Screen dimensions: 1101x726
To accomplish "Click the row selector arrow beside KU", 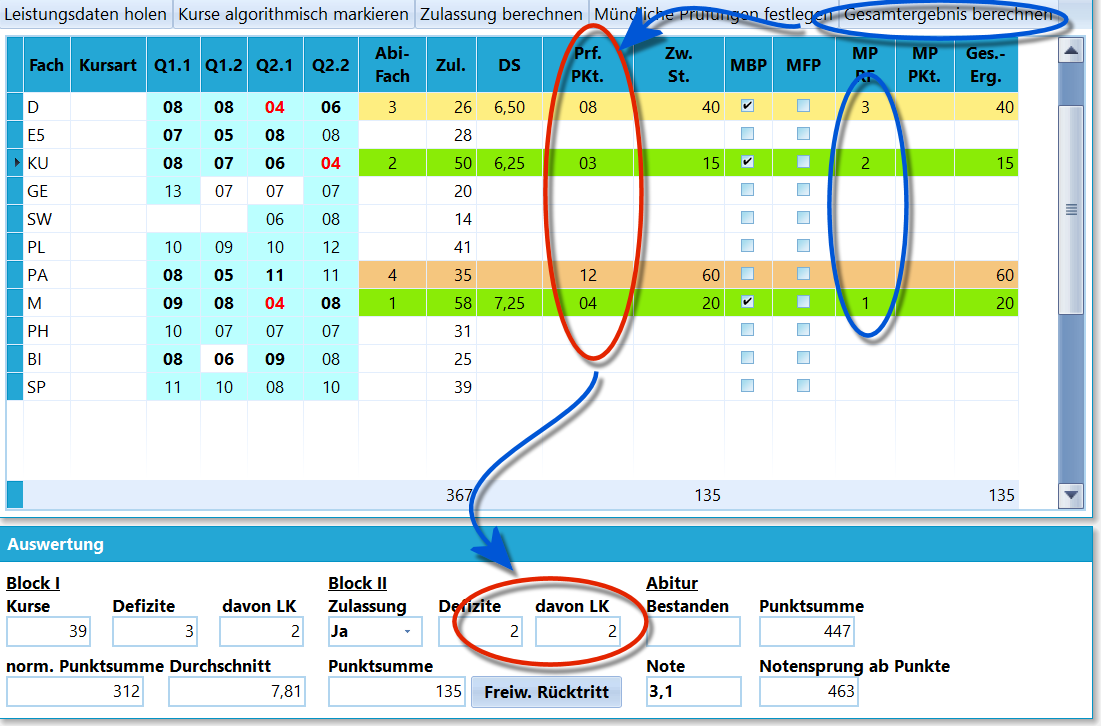I will [x=15, y=163].
